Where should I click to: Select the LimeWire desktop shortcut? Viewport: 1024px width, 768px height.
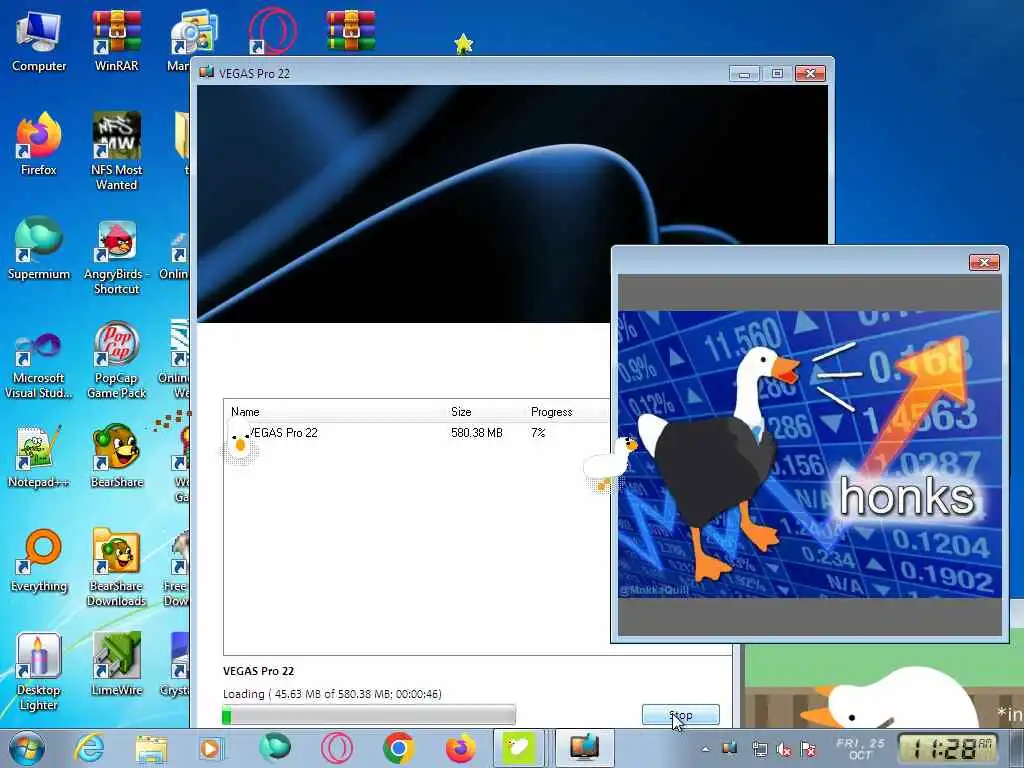pos(116,664)
